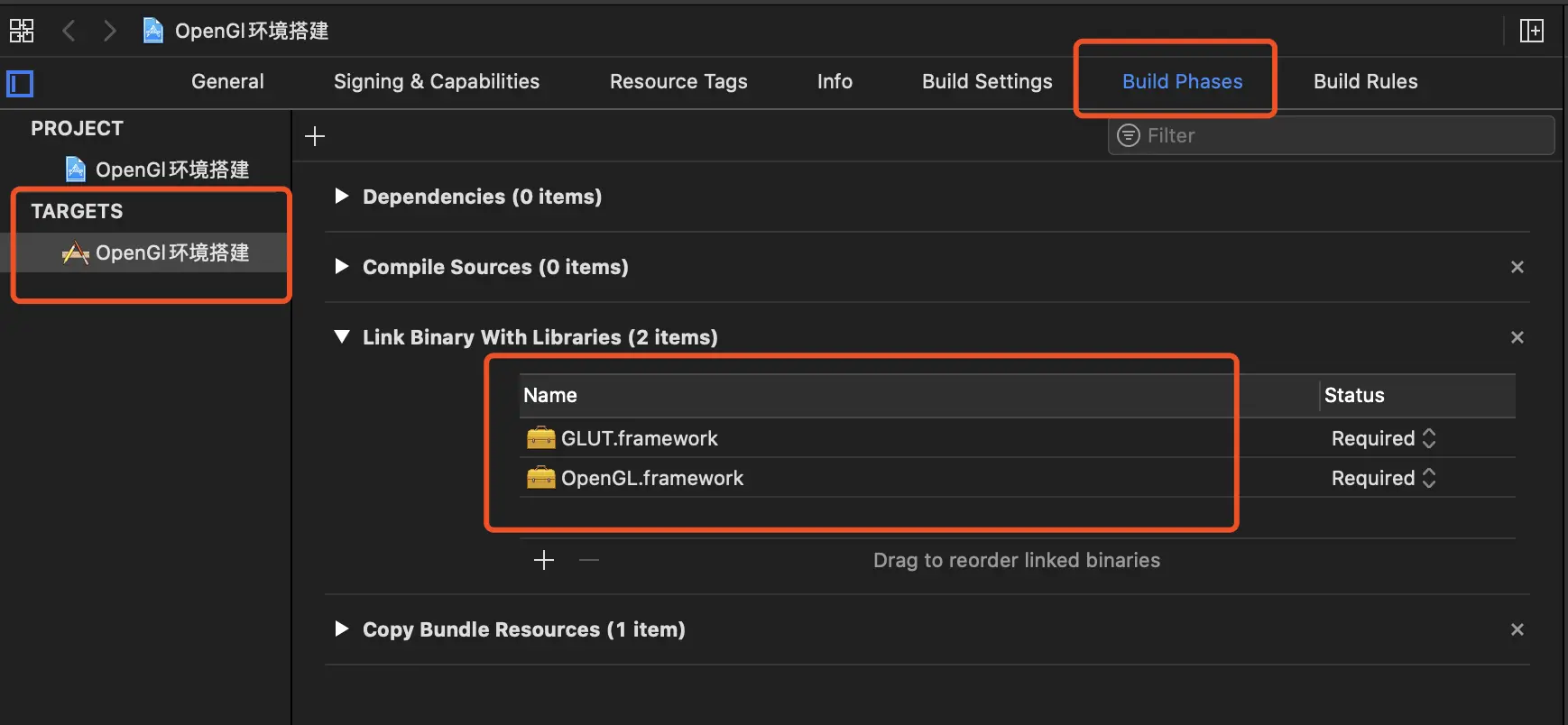Change OpenGL.framework Required status
1568x725 pixels.
click(x=1383, y=478)
